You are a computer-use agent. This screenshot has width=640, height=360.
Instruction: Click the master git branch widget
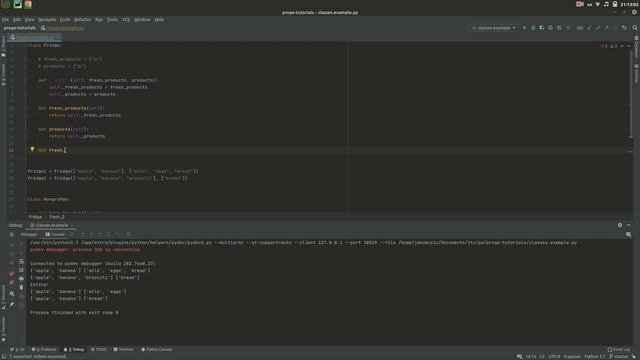tap(619, 356)
